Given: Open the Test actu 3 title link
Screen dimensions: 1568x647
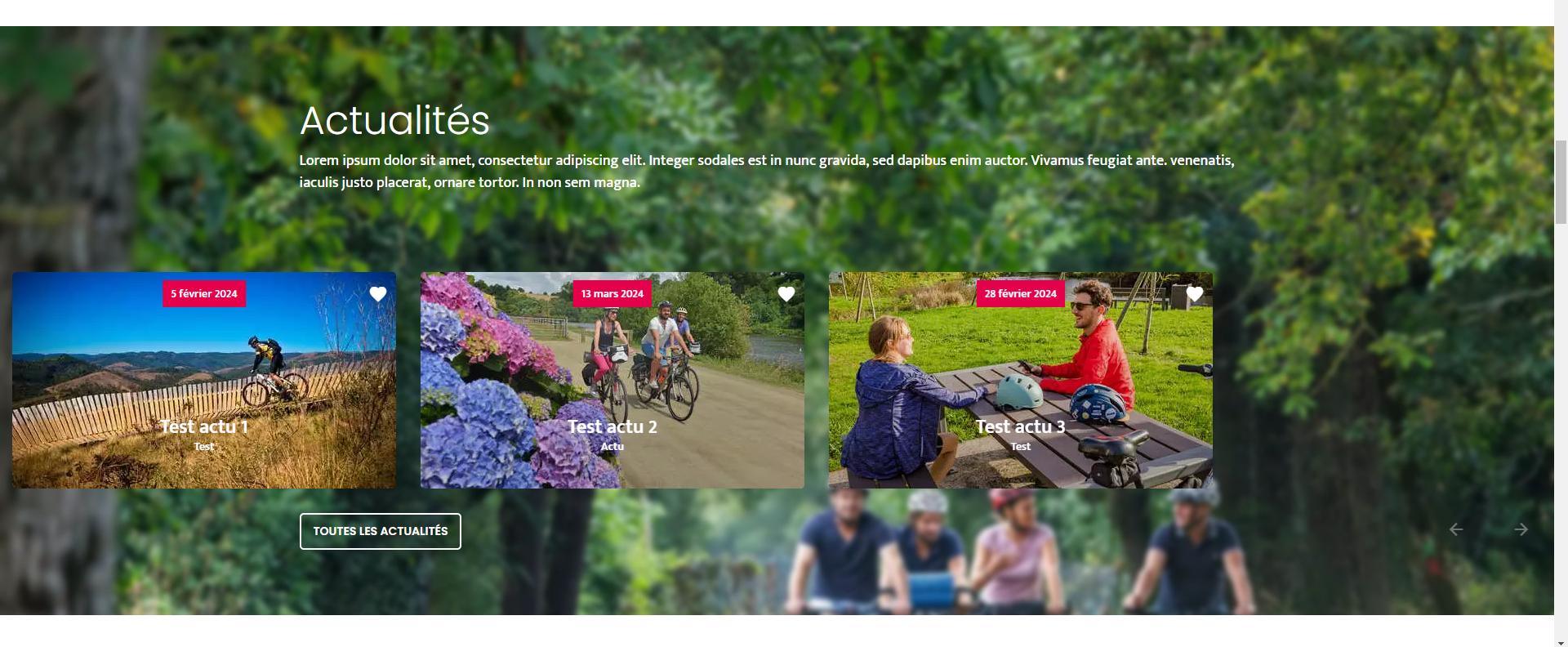Looking at the screenshot, I should (1021, 426).
